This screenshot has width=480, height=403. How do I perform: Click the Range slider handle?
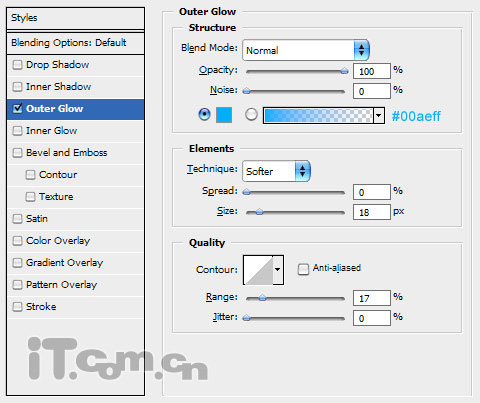click(262, 298)
